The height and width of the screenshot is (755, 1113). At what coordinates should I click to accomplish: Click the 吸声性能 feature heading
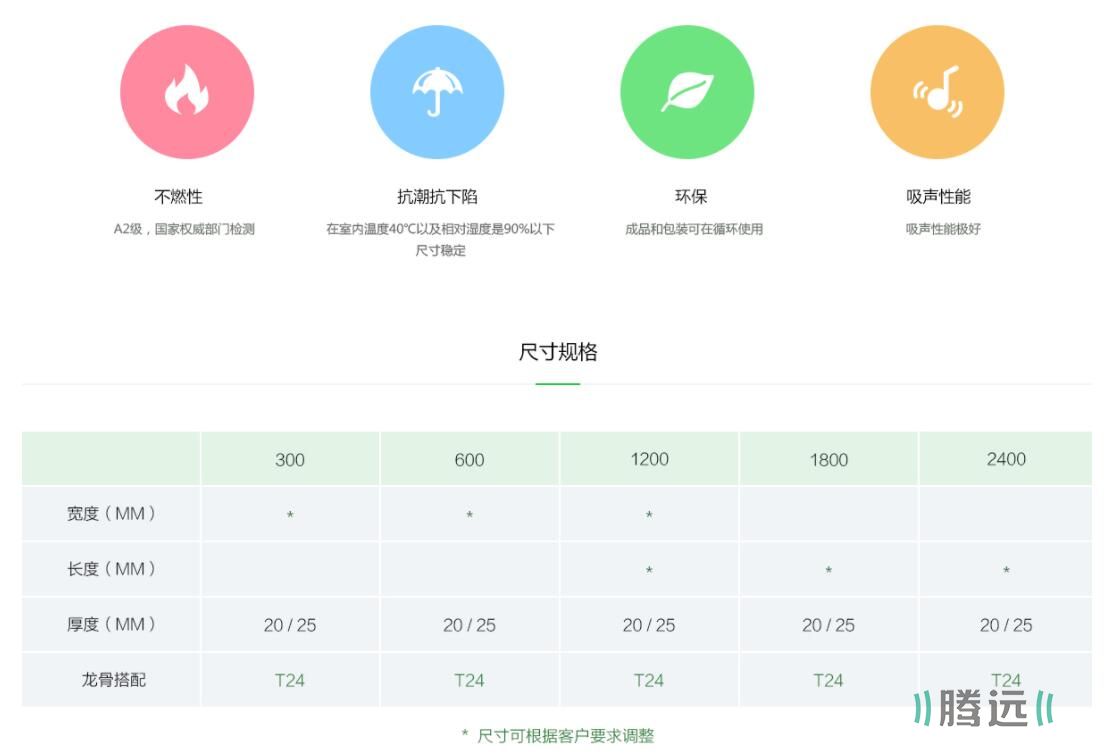tap(938, 196)
